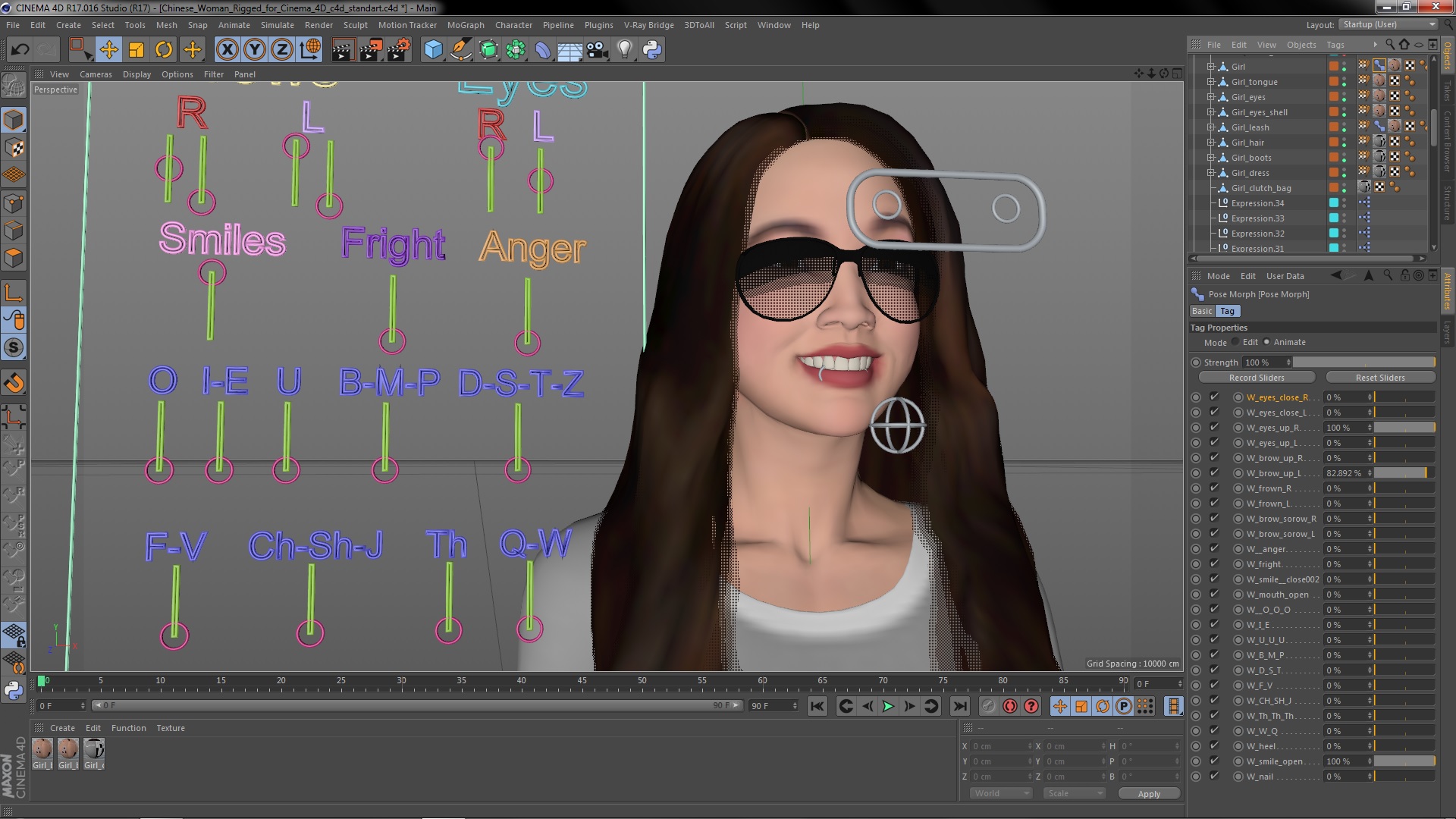
Task: Toggle checkmark for W_fright morph
Action: coord(1214,564)
